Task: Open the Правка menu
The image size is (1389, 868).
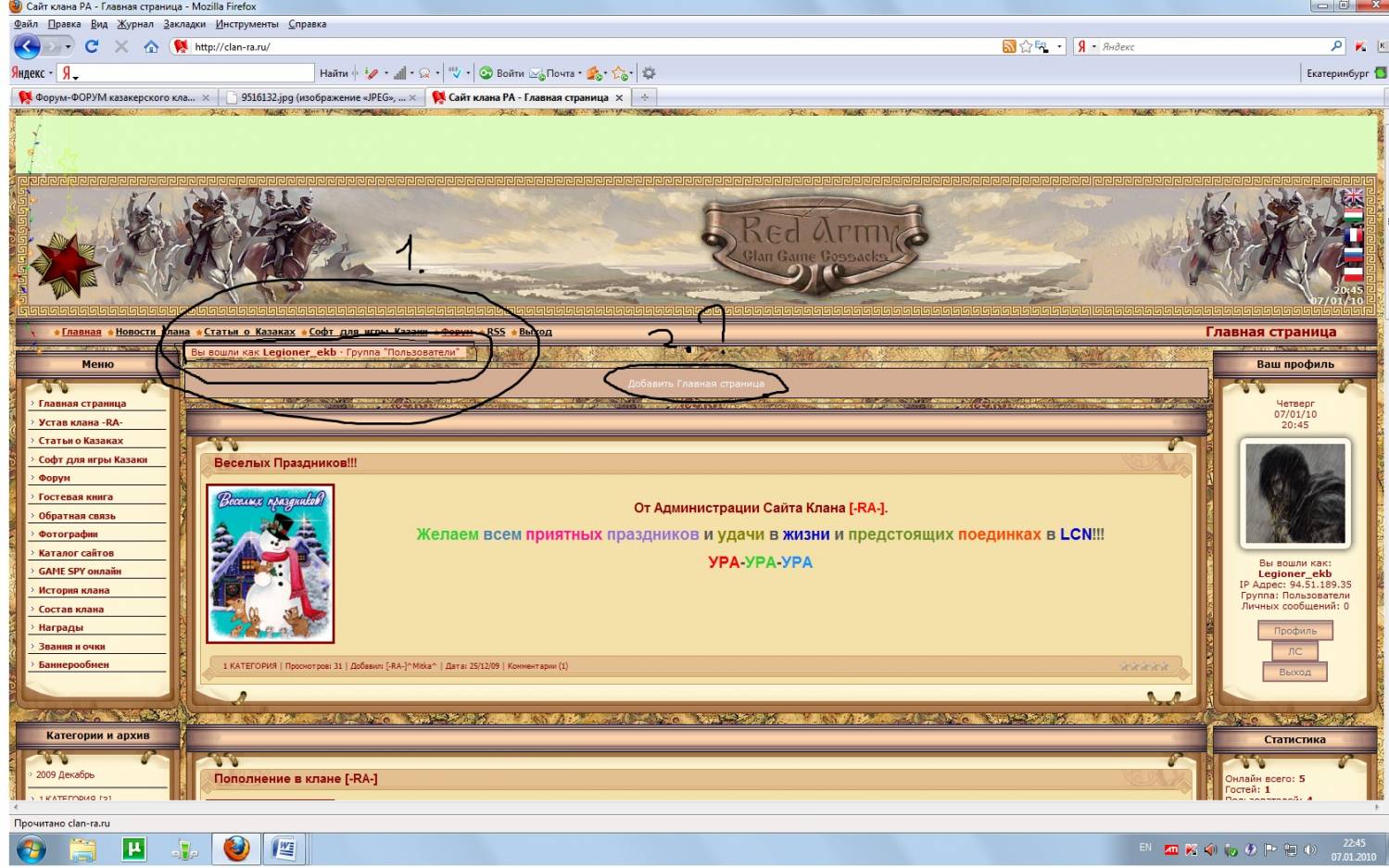Action: [64, 24]
